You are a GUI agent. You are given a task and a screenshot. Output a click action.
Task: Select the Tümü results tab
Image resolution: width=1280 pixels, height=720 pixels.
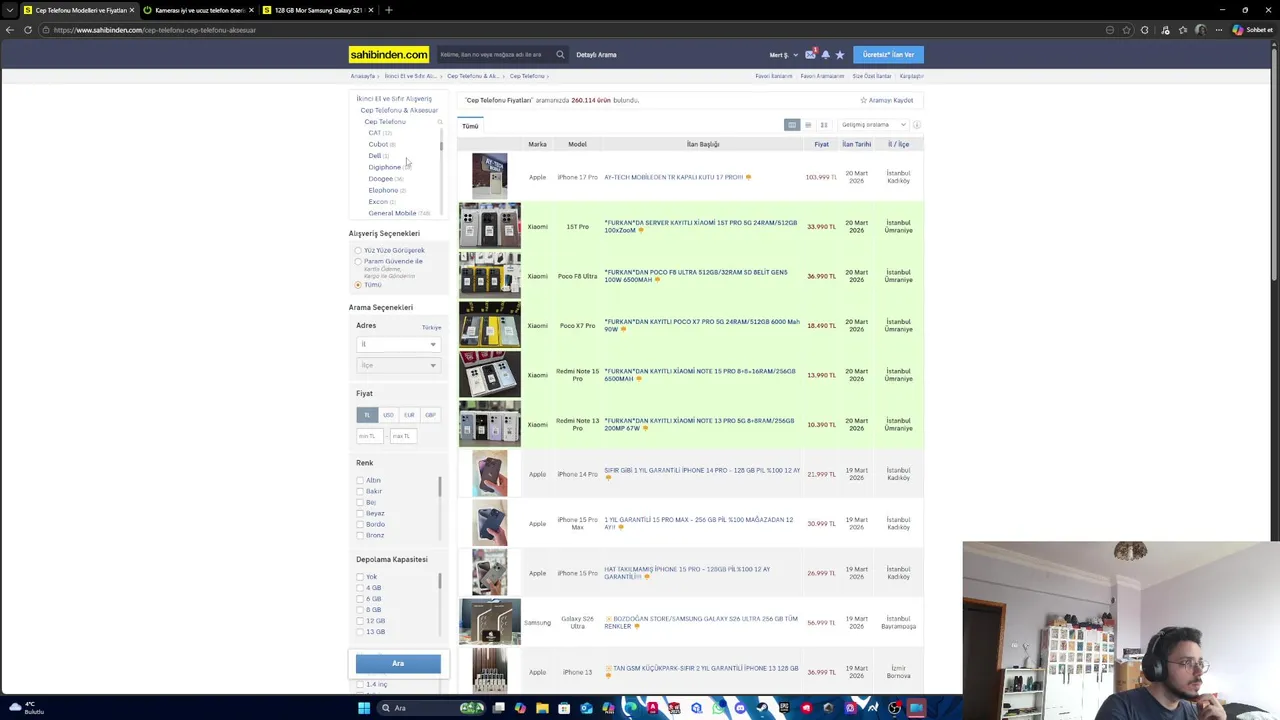[x=470, y=126]
